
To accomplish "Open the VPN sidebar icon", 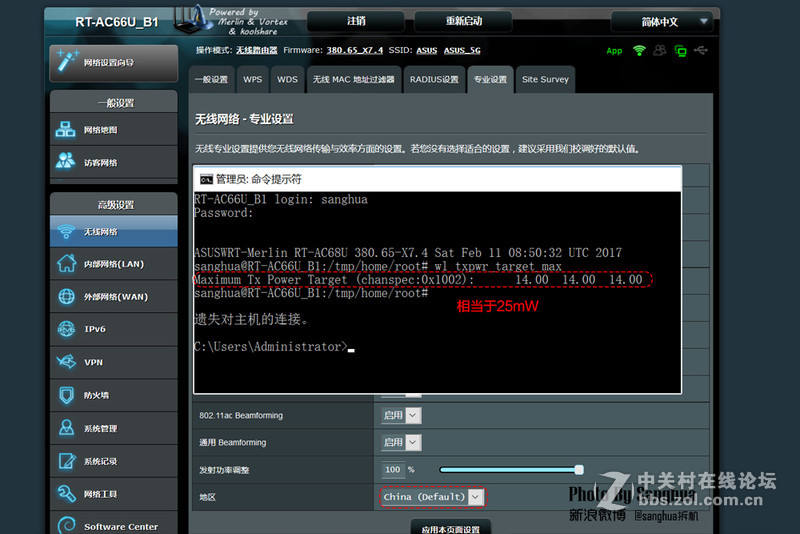I will point(66,362).
